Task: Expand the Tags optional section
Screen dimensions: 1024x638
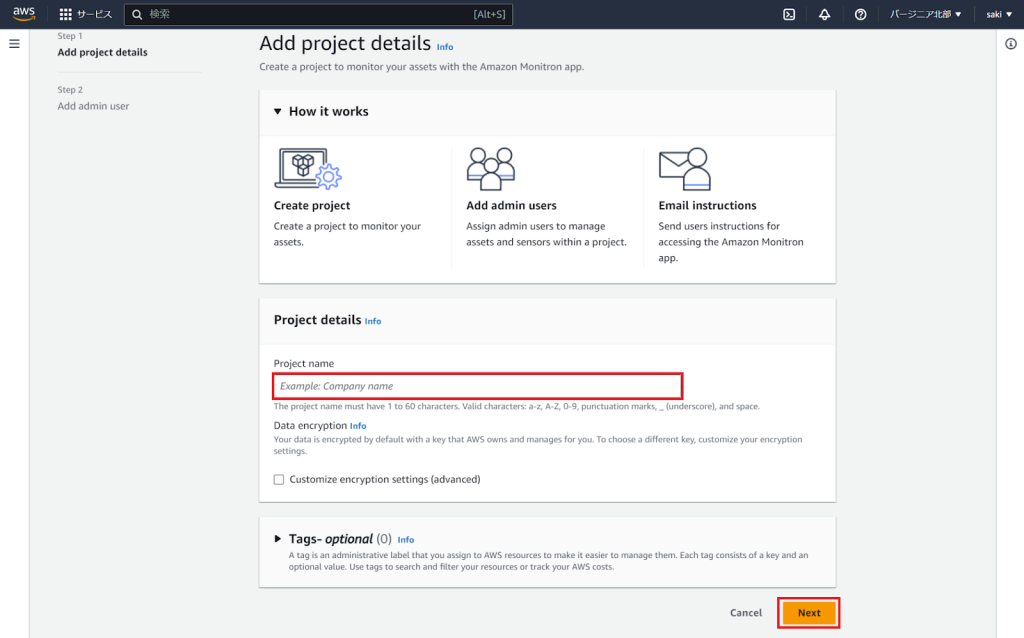Action: [278, 539]
